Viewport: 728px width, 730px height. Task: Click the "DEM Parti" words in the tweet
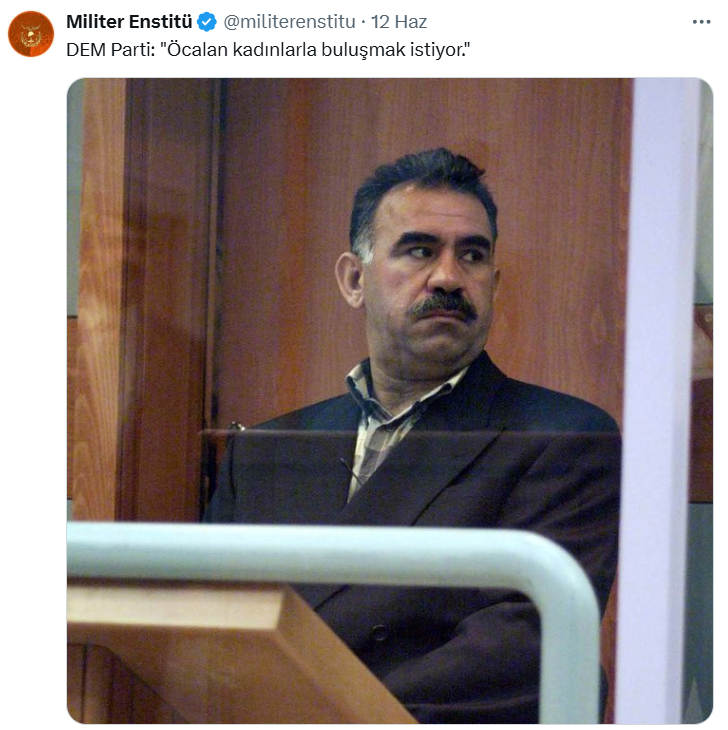(110, 49)
